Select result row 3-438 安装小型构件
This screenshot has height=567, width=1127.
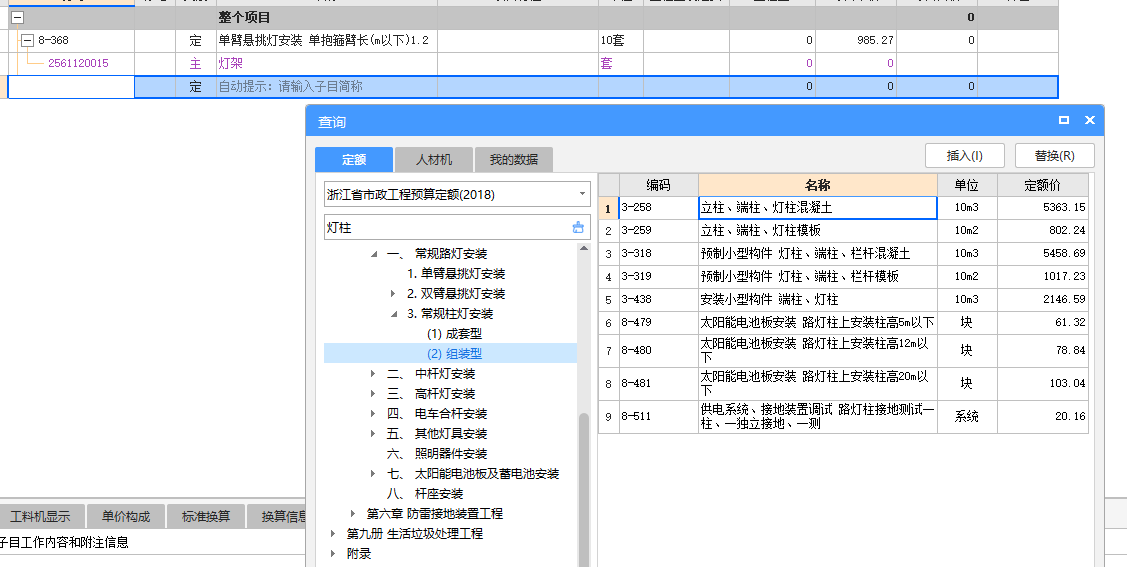[844, 300]
